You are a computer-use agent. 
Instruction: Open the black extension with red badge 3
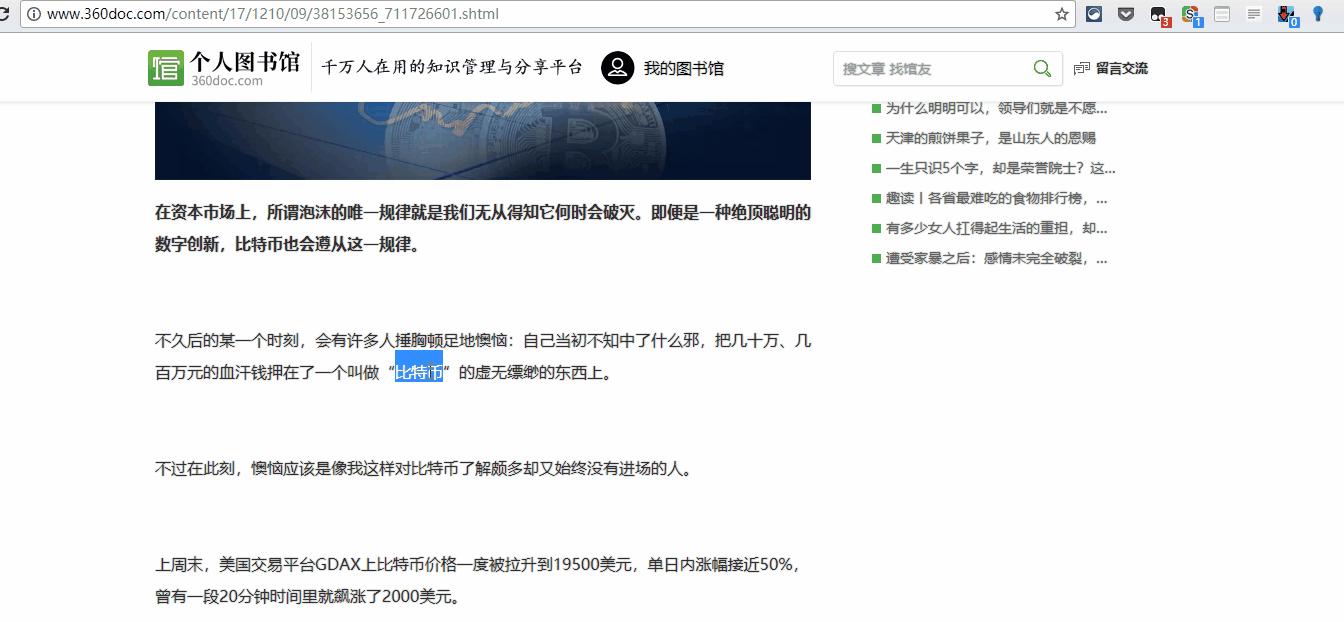point(1159,15)
